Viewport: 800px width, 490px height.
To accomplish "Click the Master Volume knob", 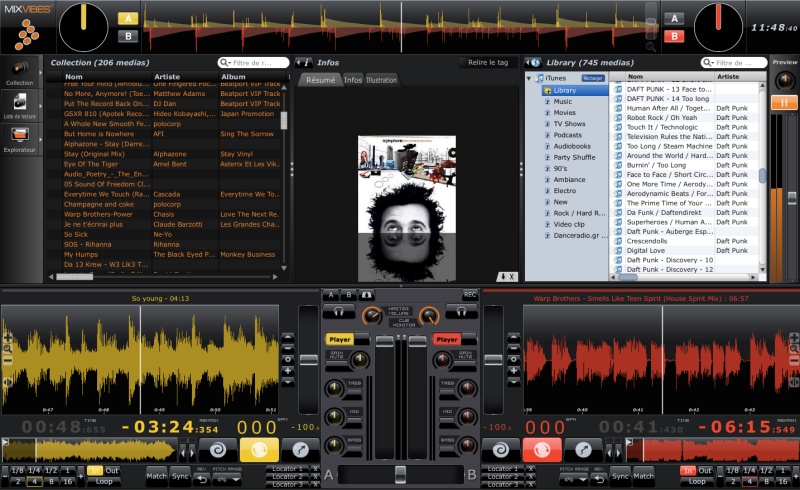I will [372, 316].
